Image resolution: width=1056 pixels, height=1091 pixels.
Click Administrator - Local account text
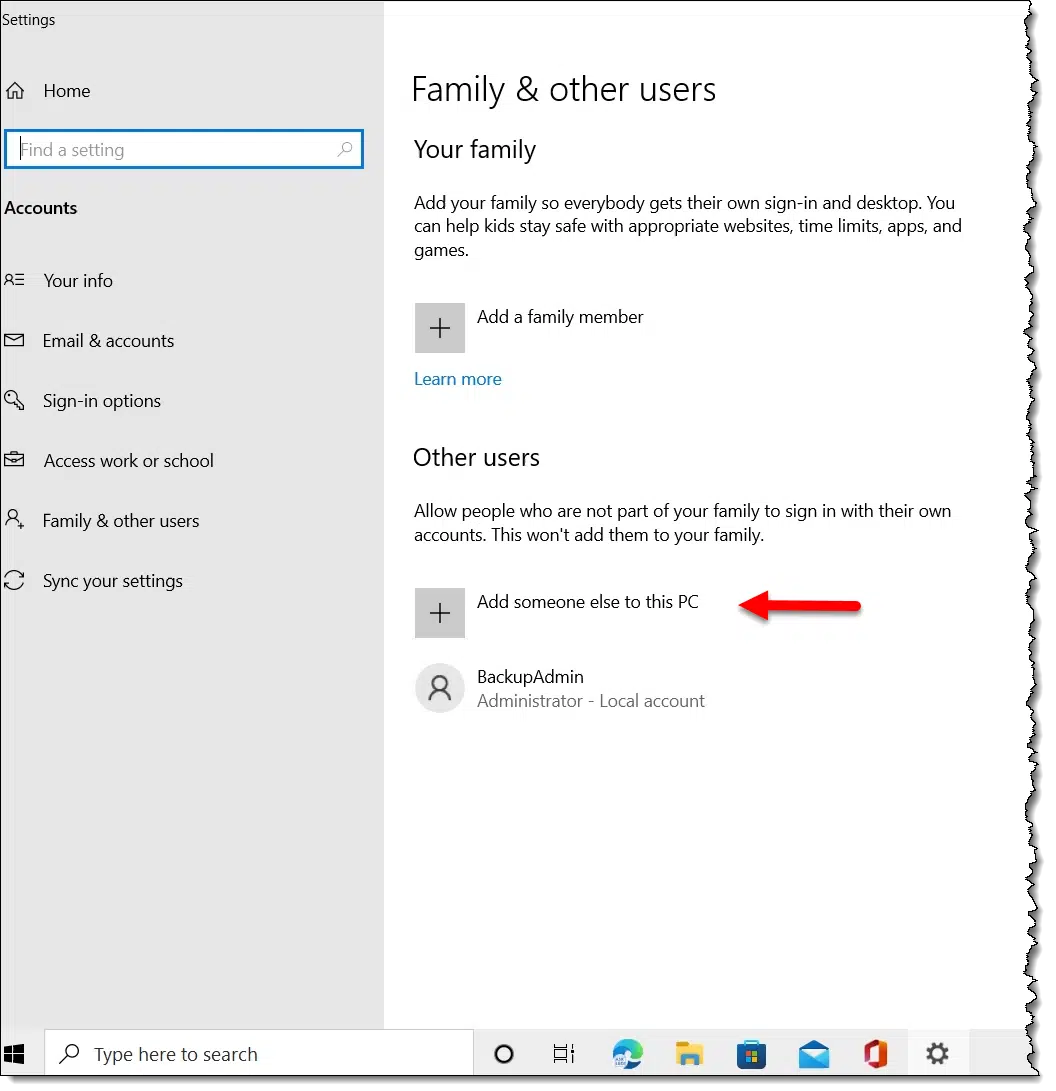(591, 701)
